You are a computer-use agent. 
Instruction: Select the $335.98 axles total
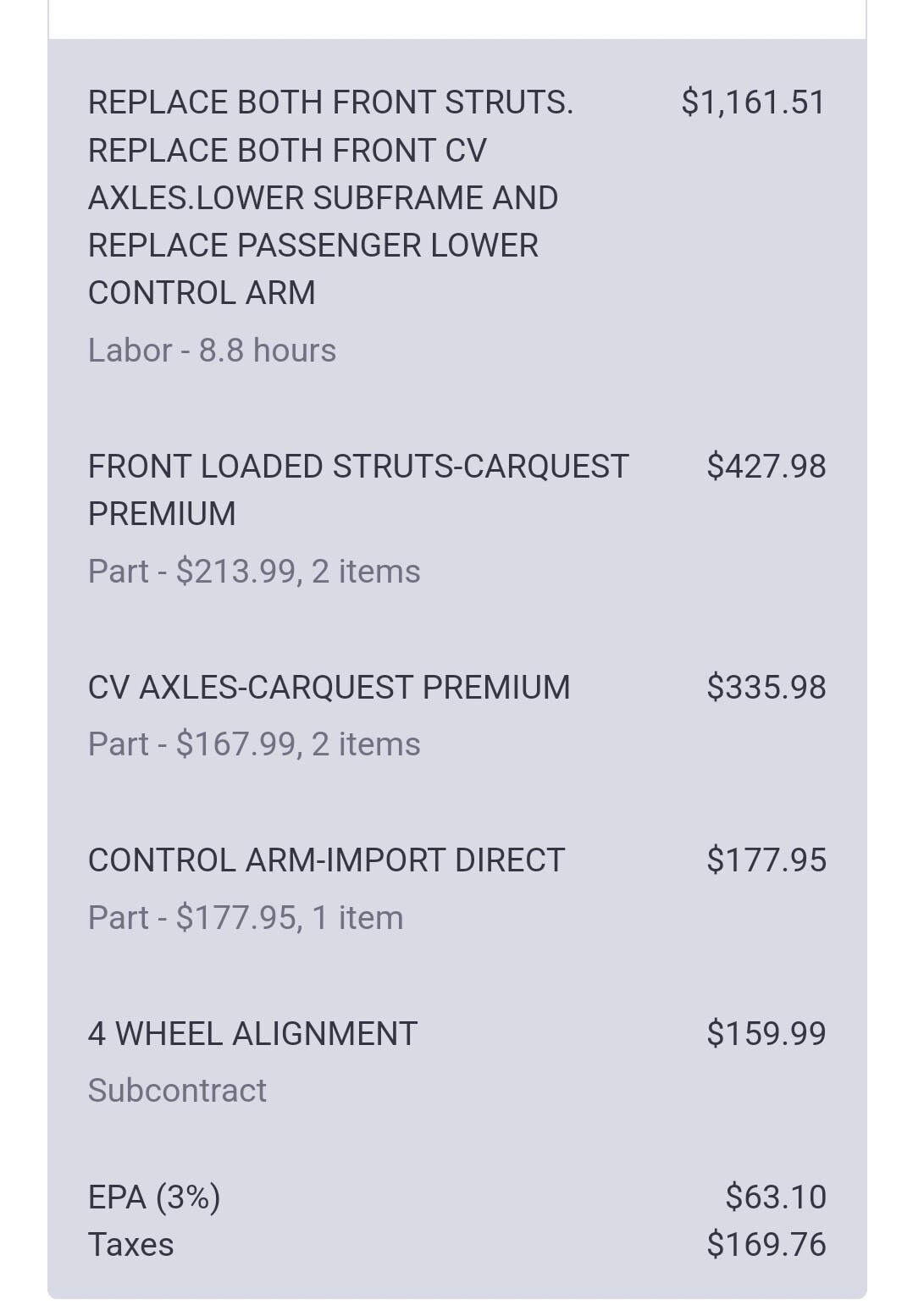tap(766, 688)
